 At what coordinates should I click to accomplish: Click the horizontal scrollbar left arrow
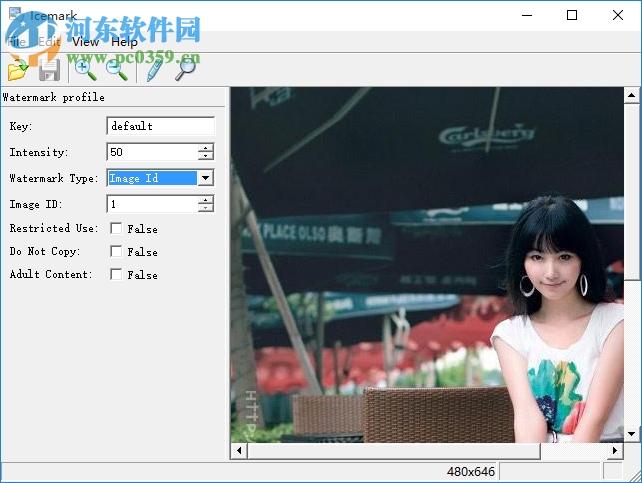(x=239, y=451)
